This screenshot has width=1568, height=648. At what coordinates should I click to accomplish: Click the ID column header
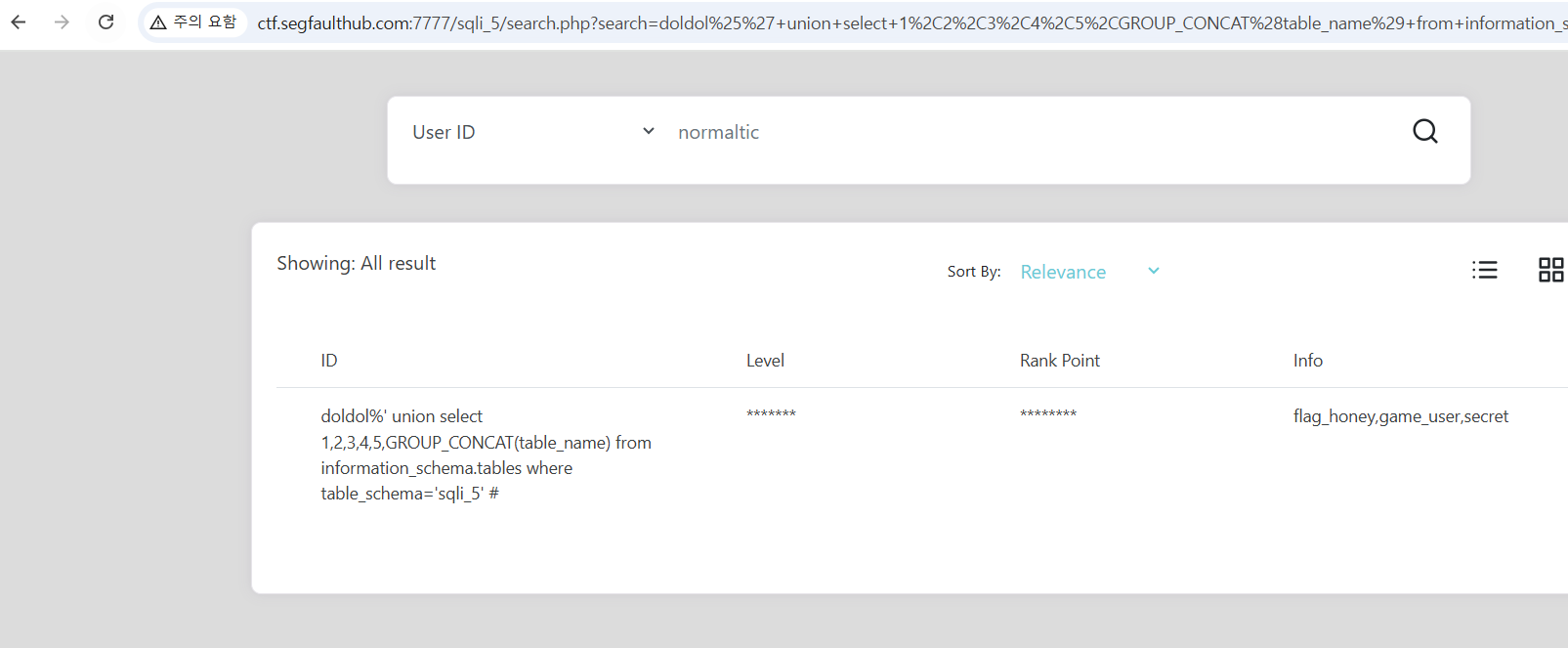pos(329,361)
